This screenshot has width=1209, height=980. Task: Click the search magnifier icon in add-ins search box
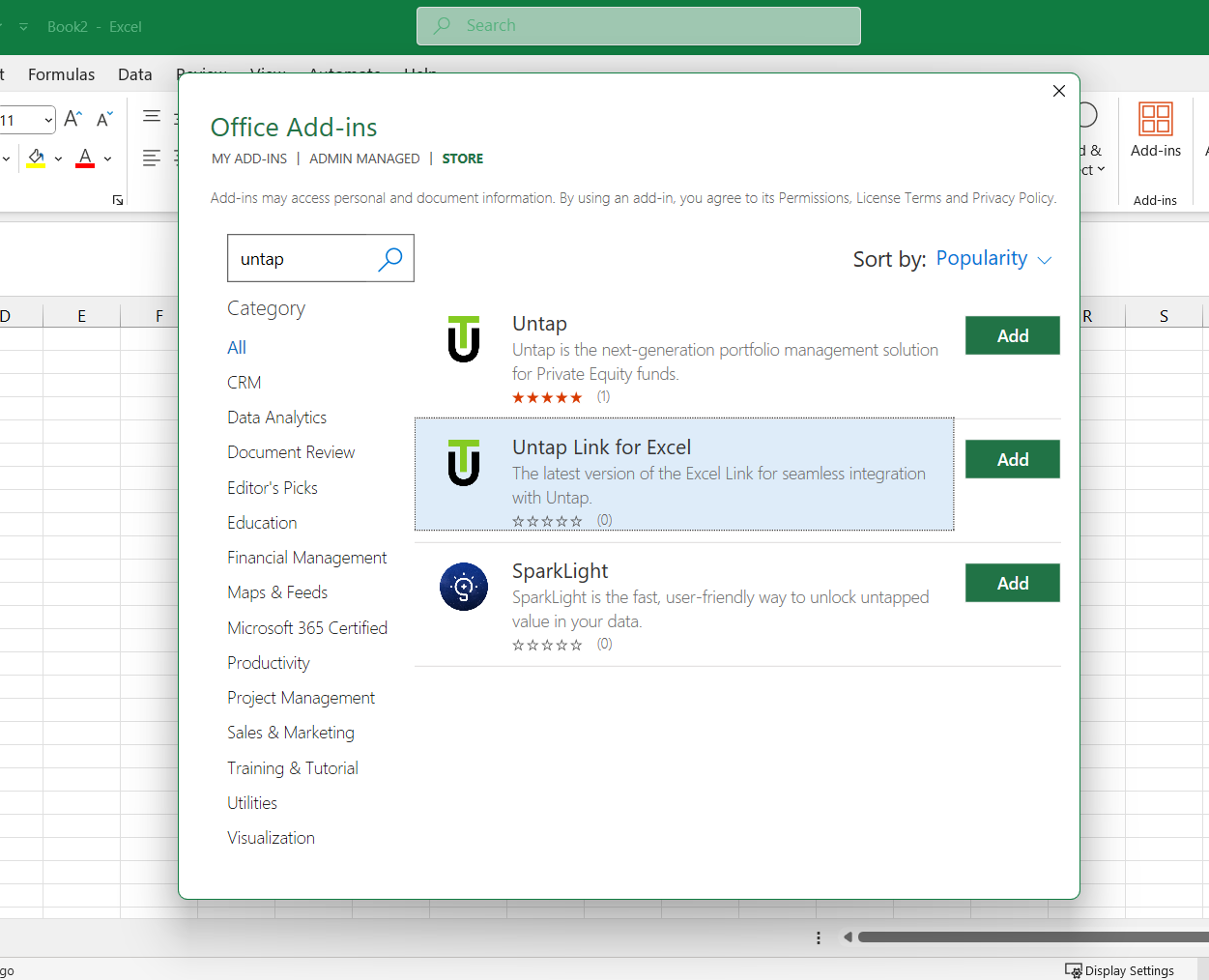[389, 259]
